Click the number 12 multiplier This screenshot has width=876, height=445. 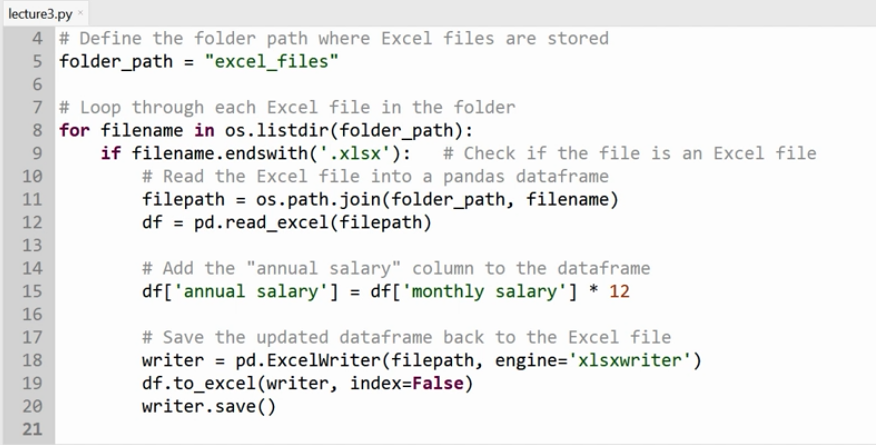[x=619, y=292]
